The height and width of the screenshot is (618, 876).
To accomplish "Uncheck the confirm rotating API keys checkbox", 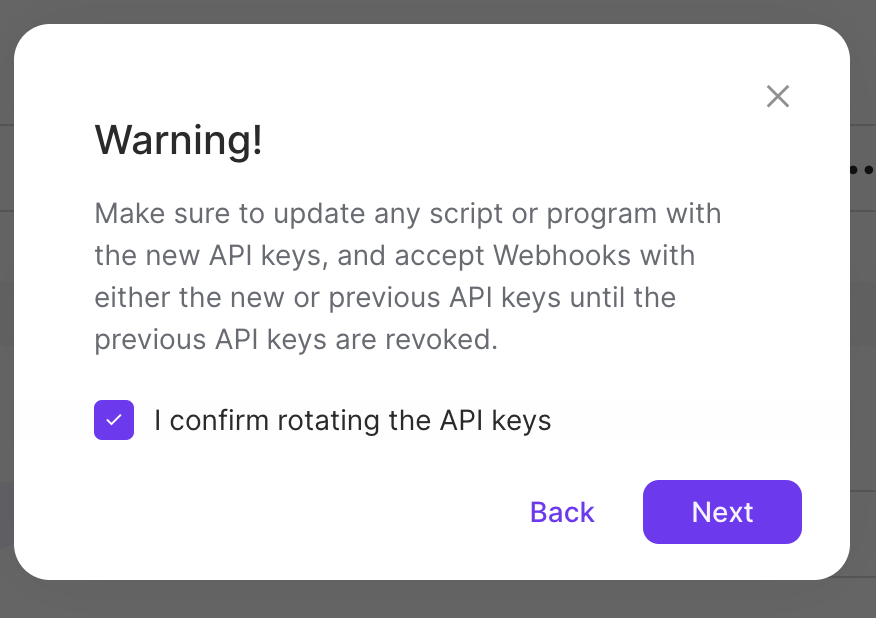I will coord(114,420).
